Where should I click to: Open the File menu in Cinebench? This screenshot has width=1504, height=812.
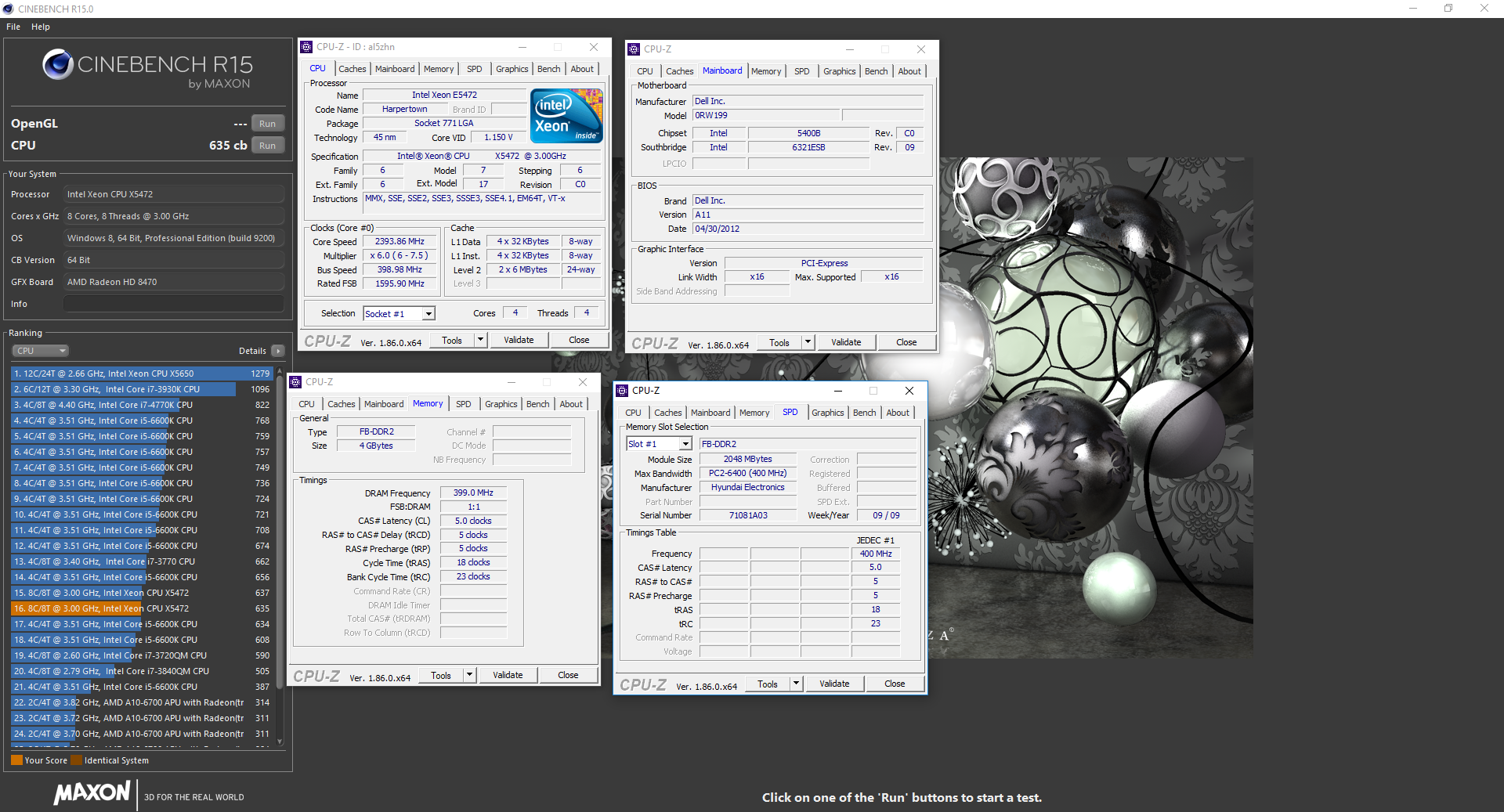[13, 27]
